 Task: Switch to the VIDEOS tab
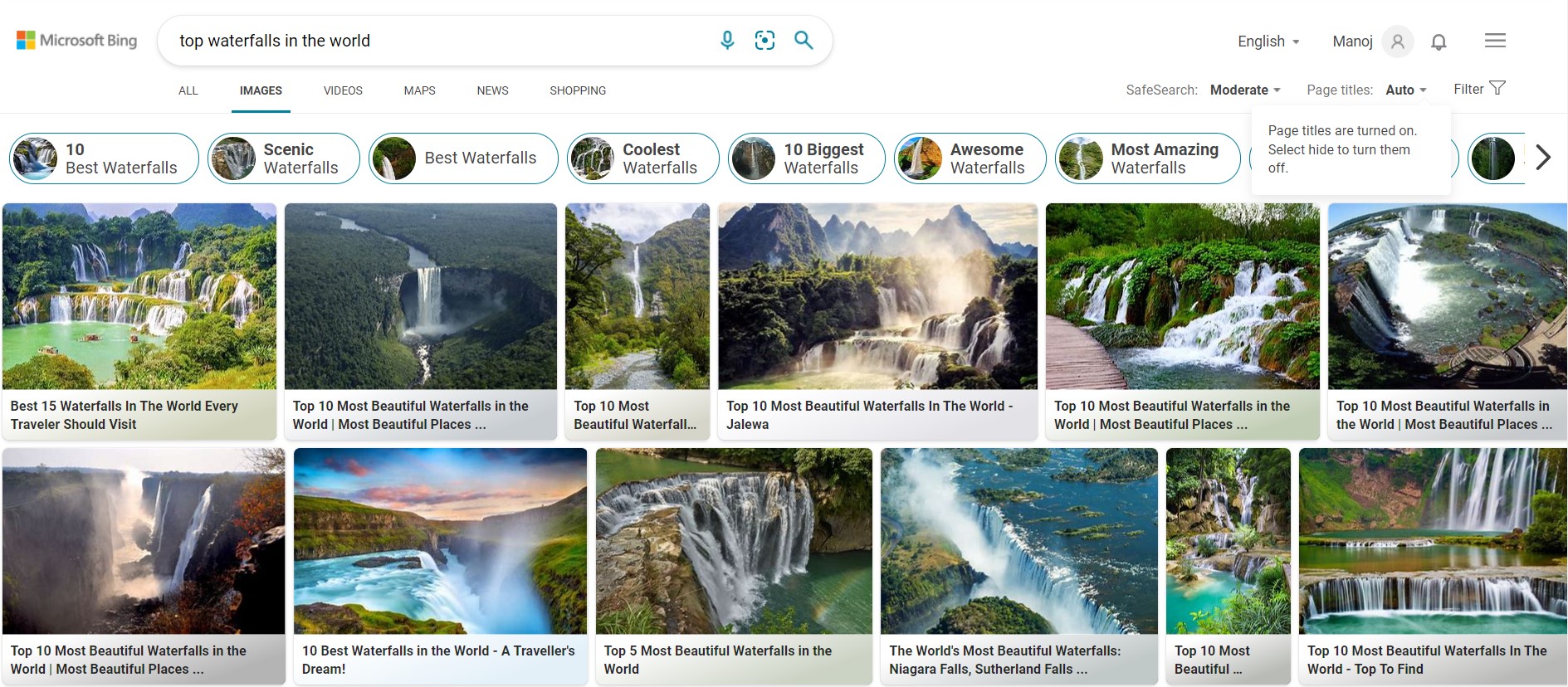click(x=343, y=90)
